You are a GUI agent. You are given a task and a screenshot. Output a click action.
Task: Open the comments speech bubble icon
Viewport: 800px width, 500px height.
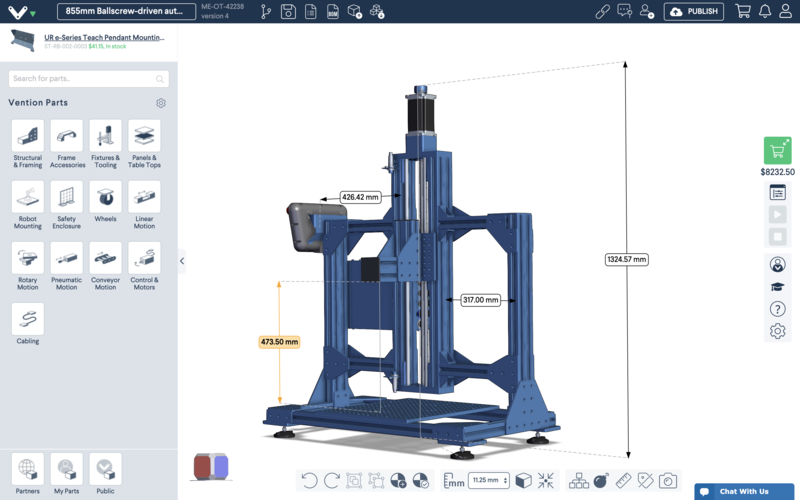(x=624, y=11)
